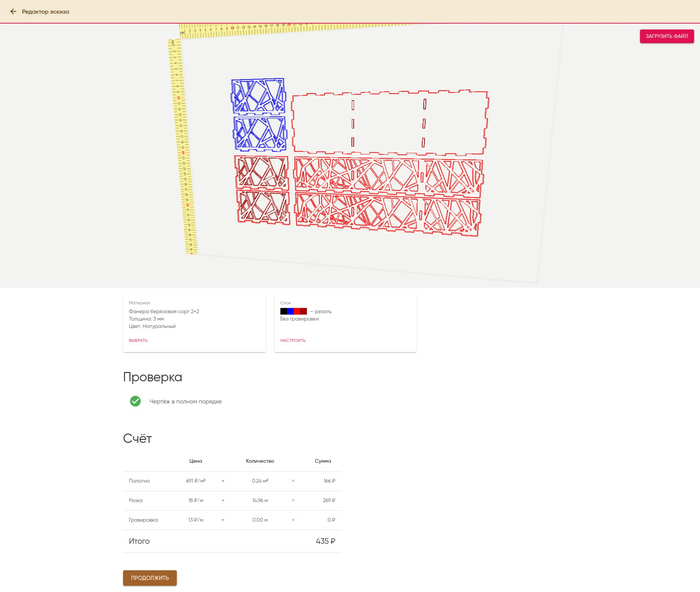Image resolution: width=700 pixels, height=592 pixels.
Task: Select the bright red layer swatch
Action: (297, 311)
